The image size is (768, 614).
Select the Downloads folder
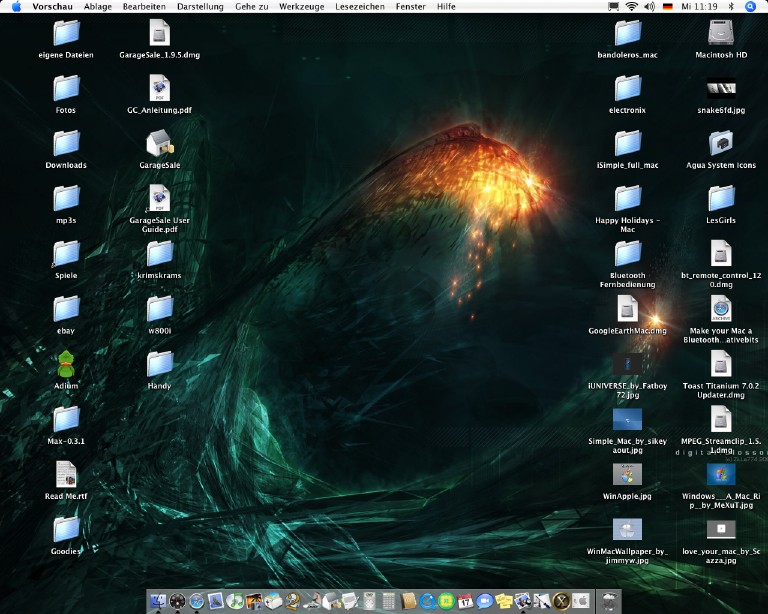point(66,143)
